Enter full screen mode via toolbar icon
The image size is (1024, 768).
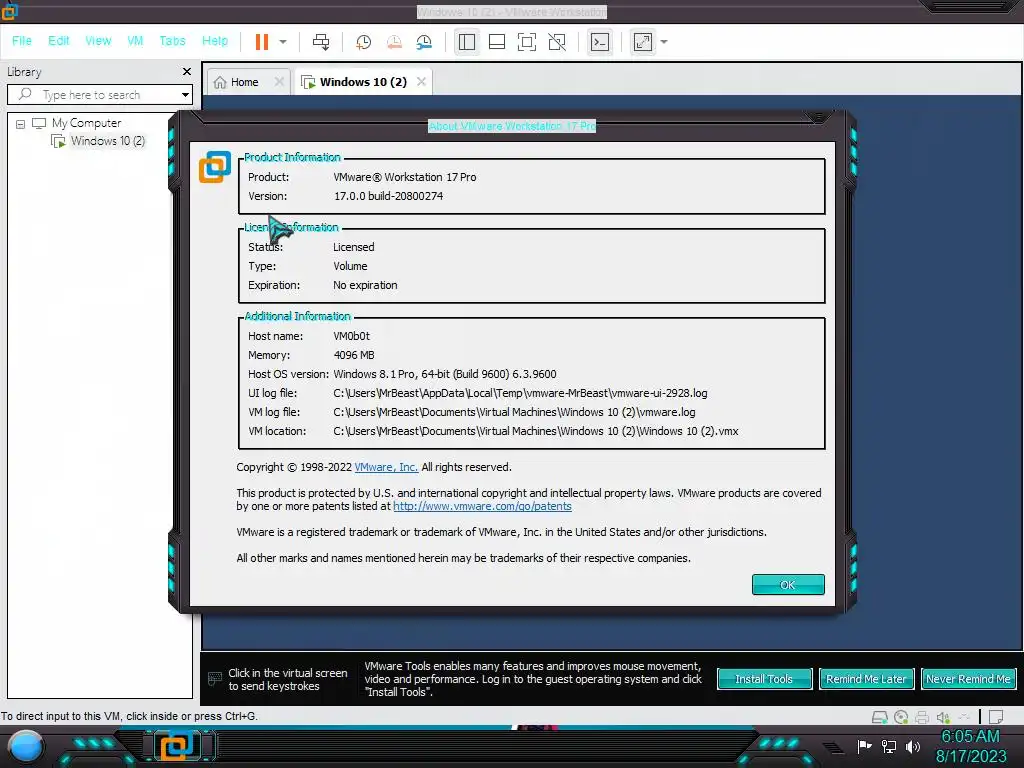[x=526, y=42]
